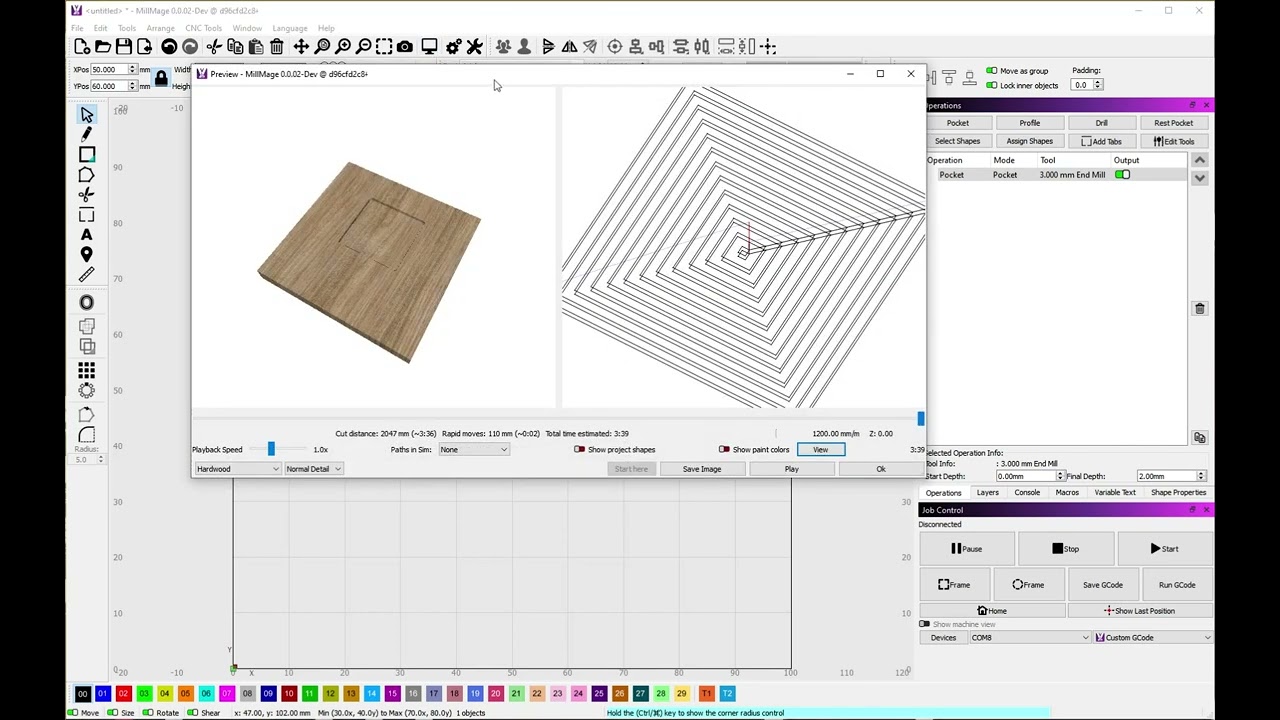
Task: Toggle the Shear checkbox in status bar
Action: [x=192, y=713]
